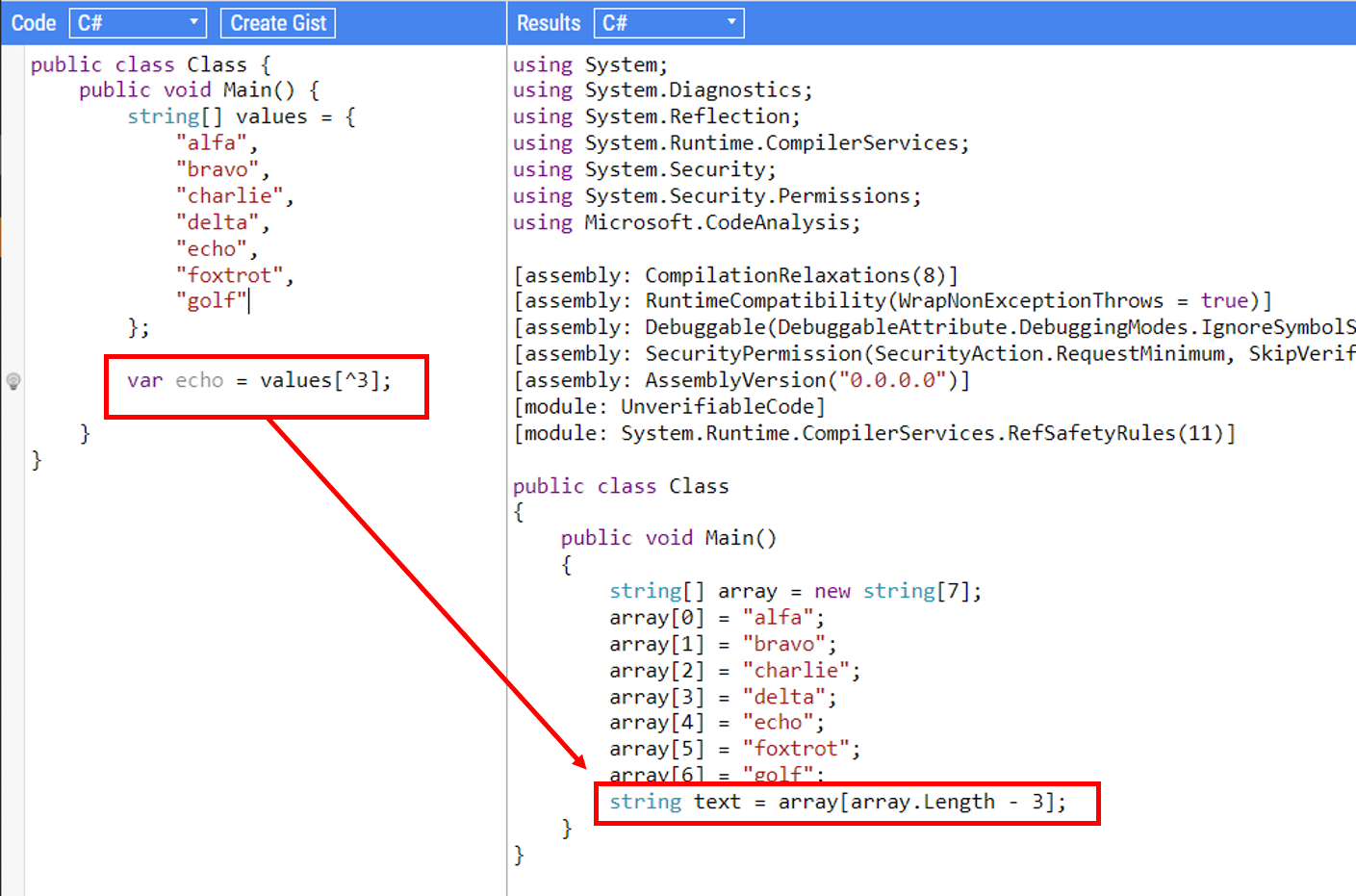Click the lightbulb quick-action icon in code gutter

13,381
